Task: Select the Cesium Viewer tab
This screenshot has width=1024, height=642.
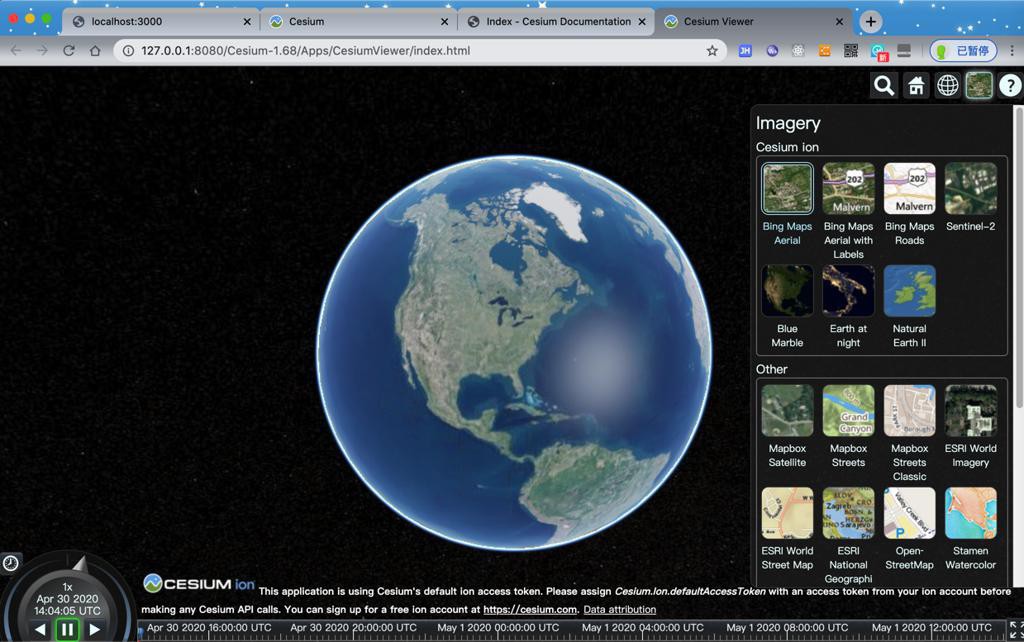Action: pos(753,22)
